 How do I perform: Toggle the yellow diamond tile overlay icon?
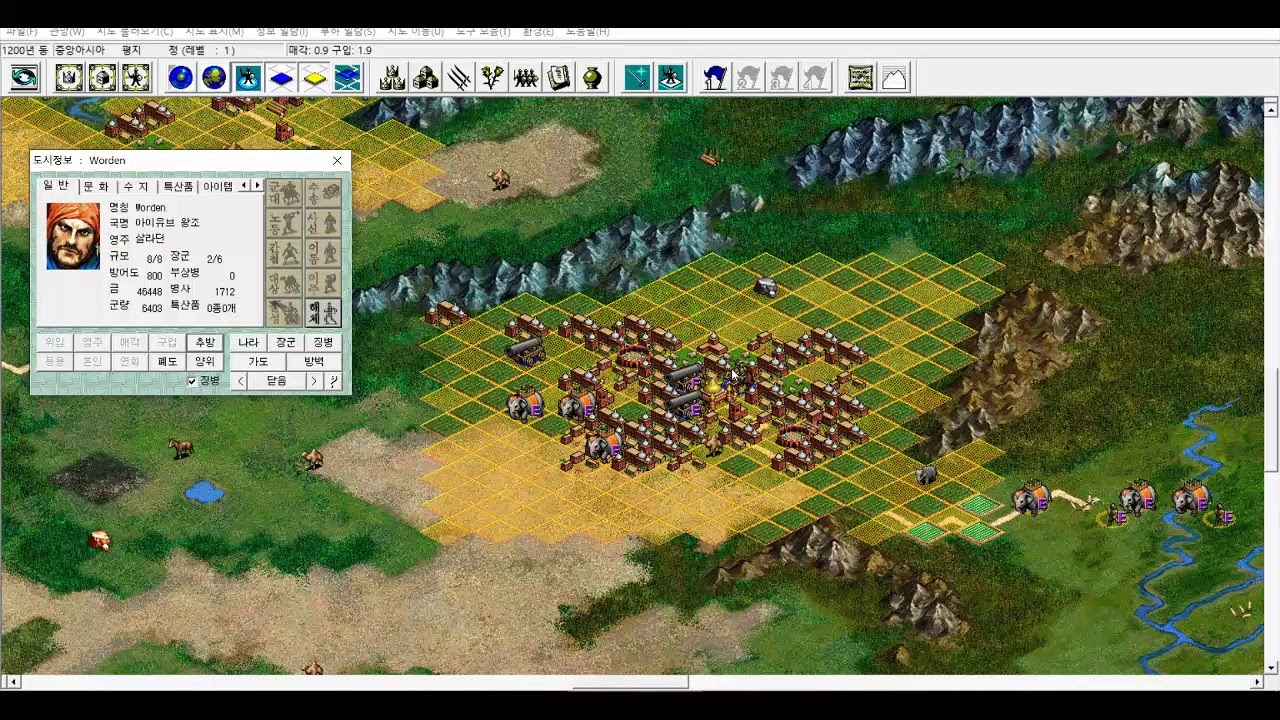click(x=314, y=77)
